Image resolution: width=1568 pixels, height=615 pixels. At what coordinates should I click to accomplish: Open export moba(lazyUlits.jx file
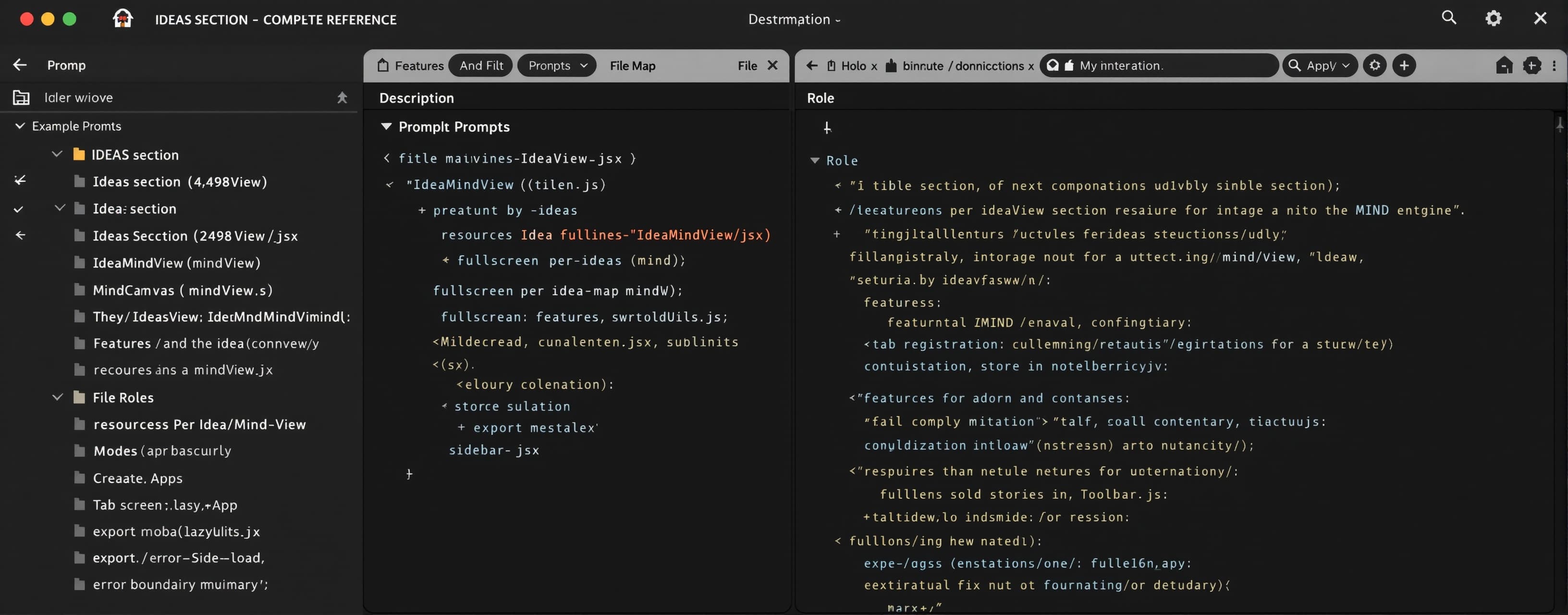point(176,531)
